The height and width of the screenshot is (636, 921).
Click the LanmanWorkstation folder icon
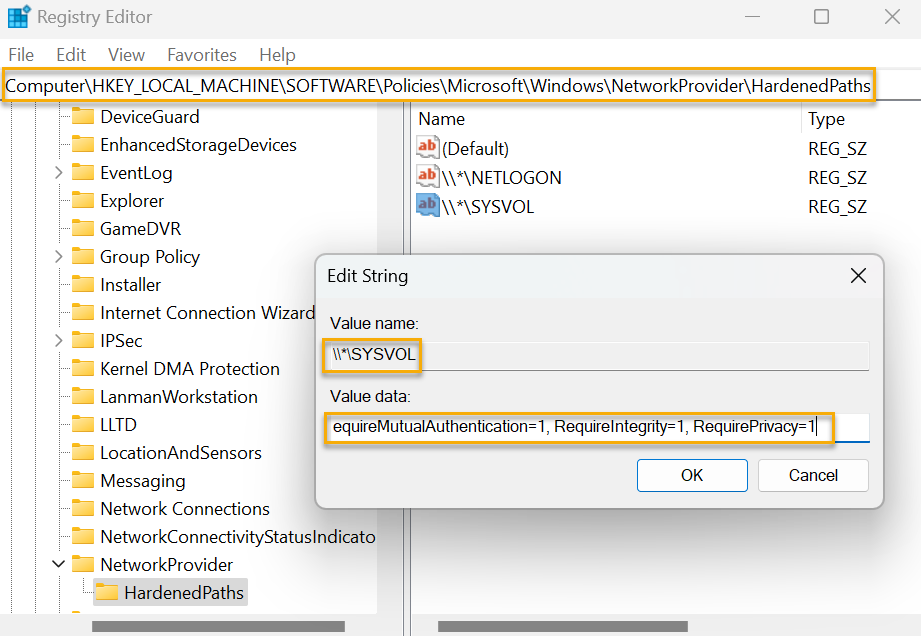click(83, 396)
